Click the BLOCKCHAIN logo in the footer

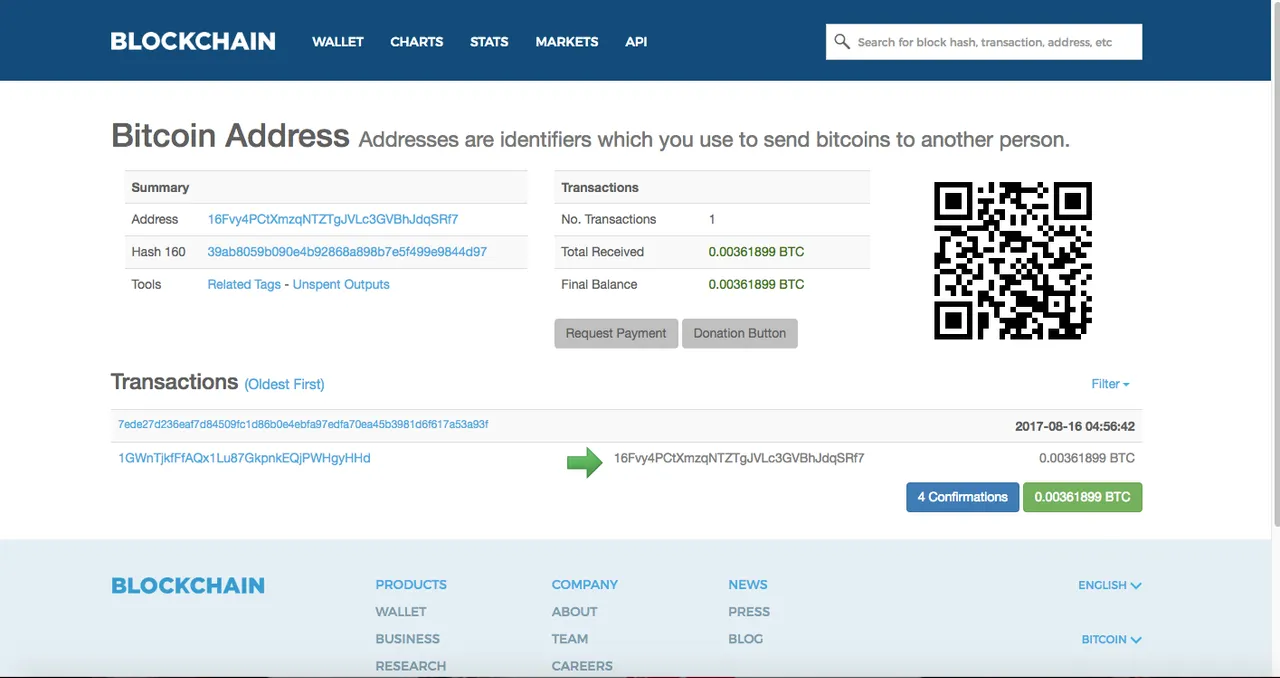pos(188,586)
